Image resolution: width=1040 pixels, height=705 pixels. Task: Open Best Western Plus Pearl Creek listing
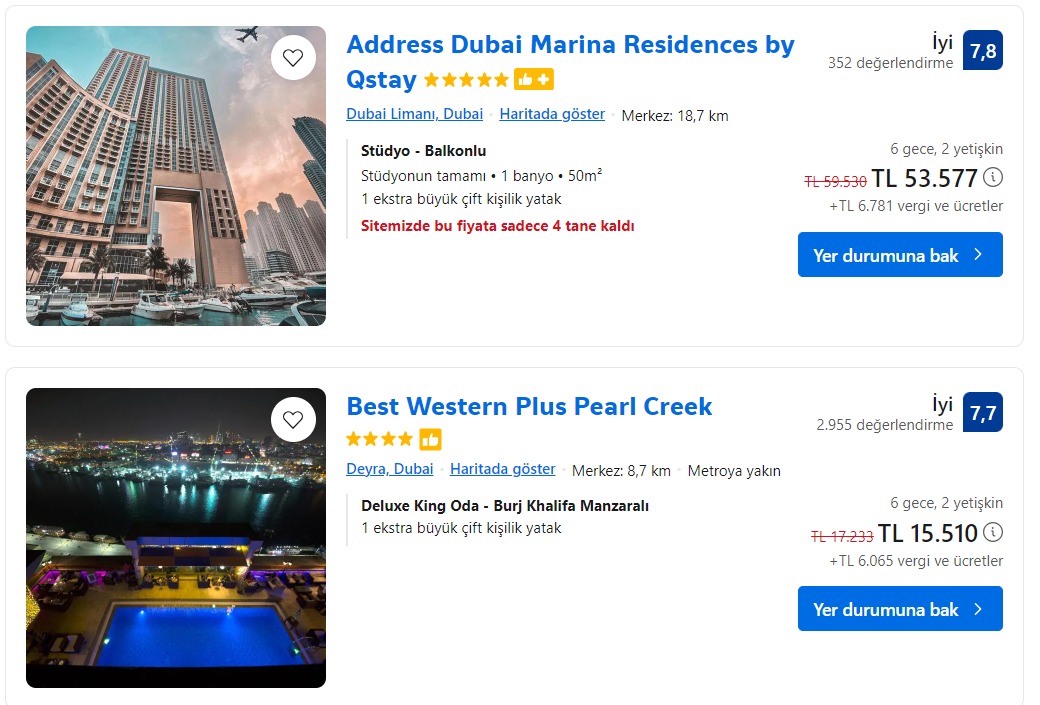529,407
